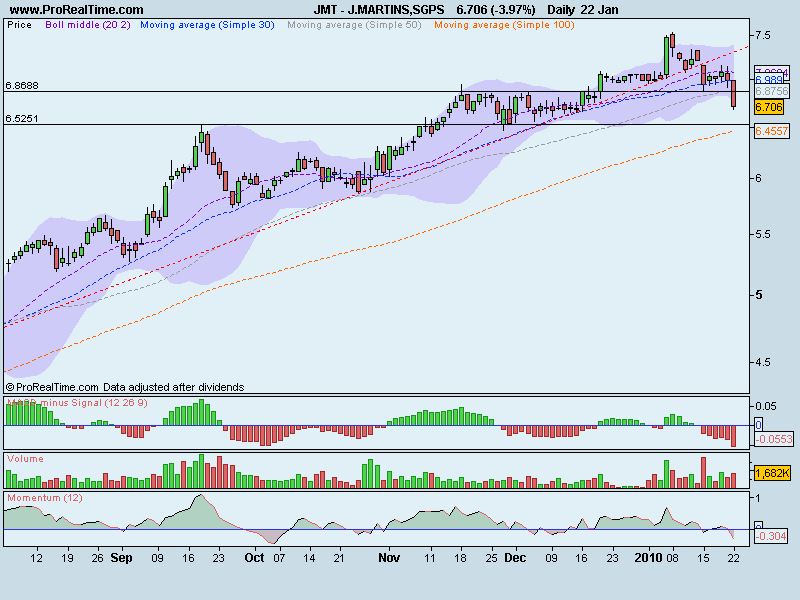Viewport: 800px width, 600px height.
Task: Select the Moving average (Simple 30) legend
Action: pyautogui.click(x=207, y=25)
